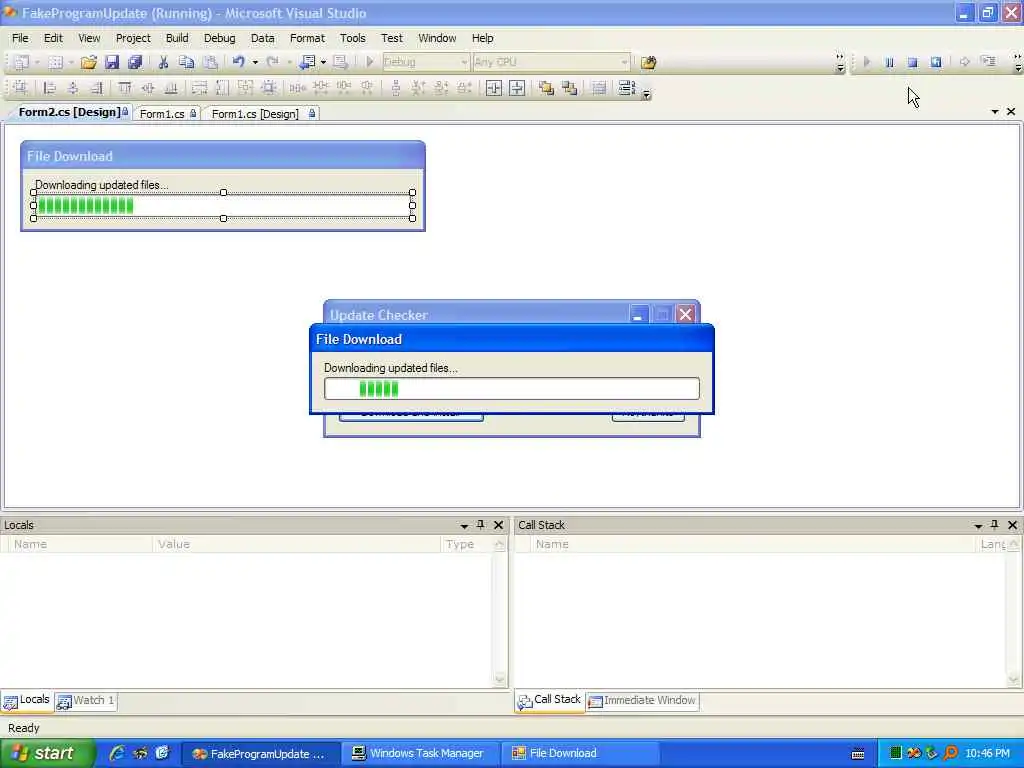This screenshot has width=1024, height=768.
Task: Click the Copy icon in toolbar
Action: click(x=187, y=62)
